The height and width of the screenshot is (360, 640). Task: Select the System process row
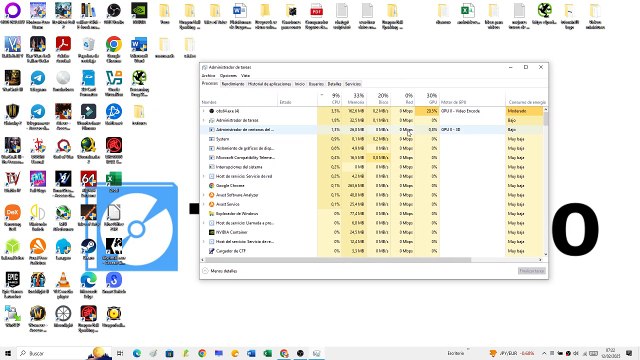371,139
